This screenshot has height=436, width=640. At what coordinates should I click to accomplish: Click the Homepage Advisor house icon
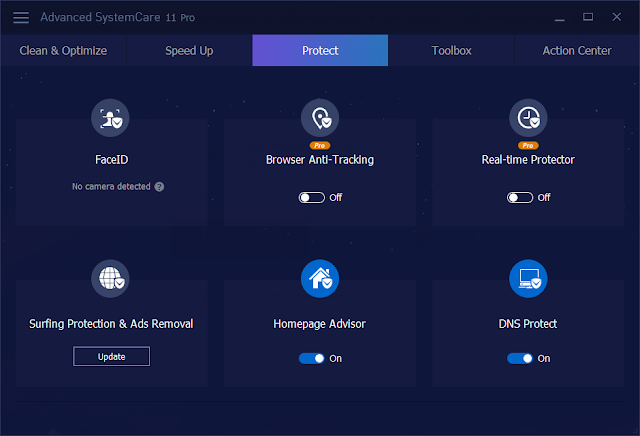point(320,278)
